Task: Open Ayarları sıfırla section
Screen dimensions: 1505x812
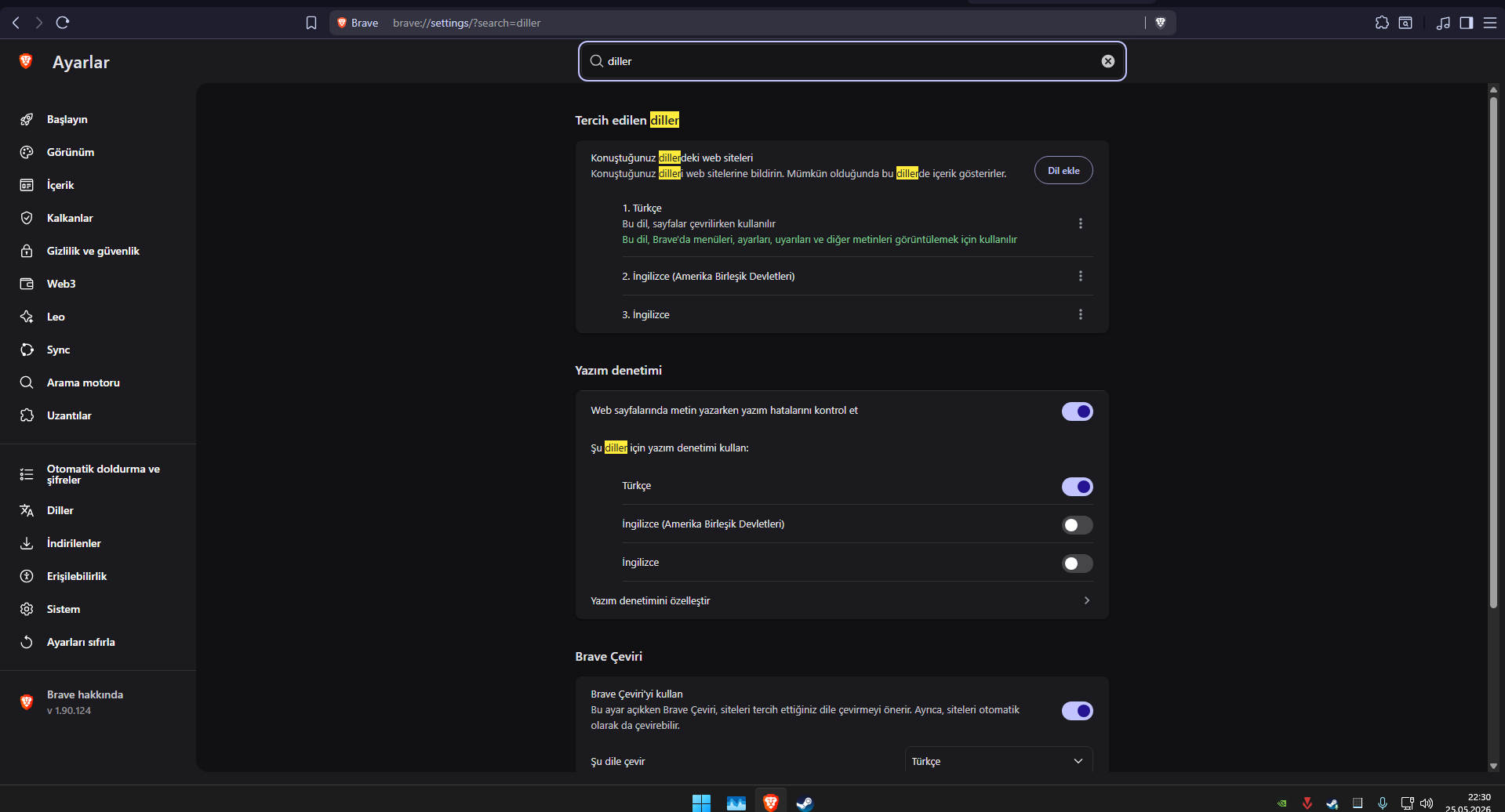Action: pyautogui.click(x=81, y=642)
